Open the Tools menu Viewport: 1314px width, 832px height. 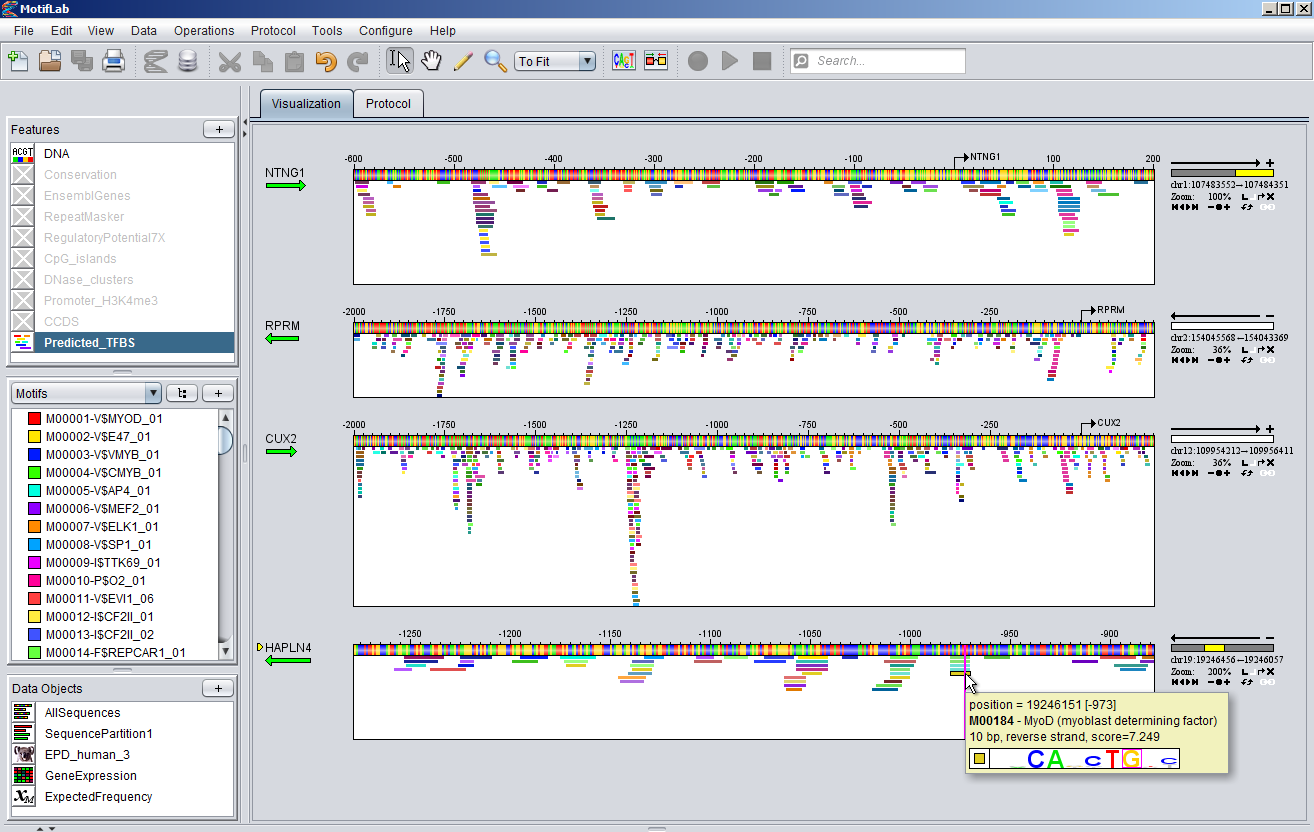(327, 31)
